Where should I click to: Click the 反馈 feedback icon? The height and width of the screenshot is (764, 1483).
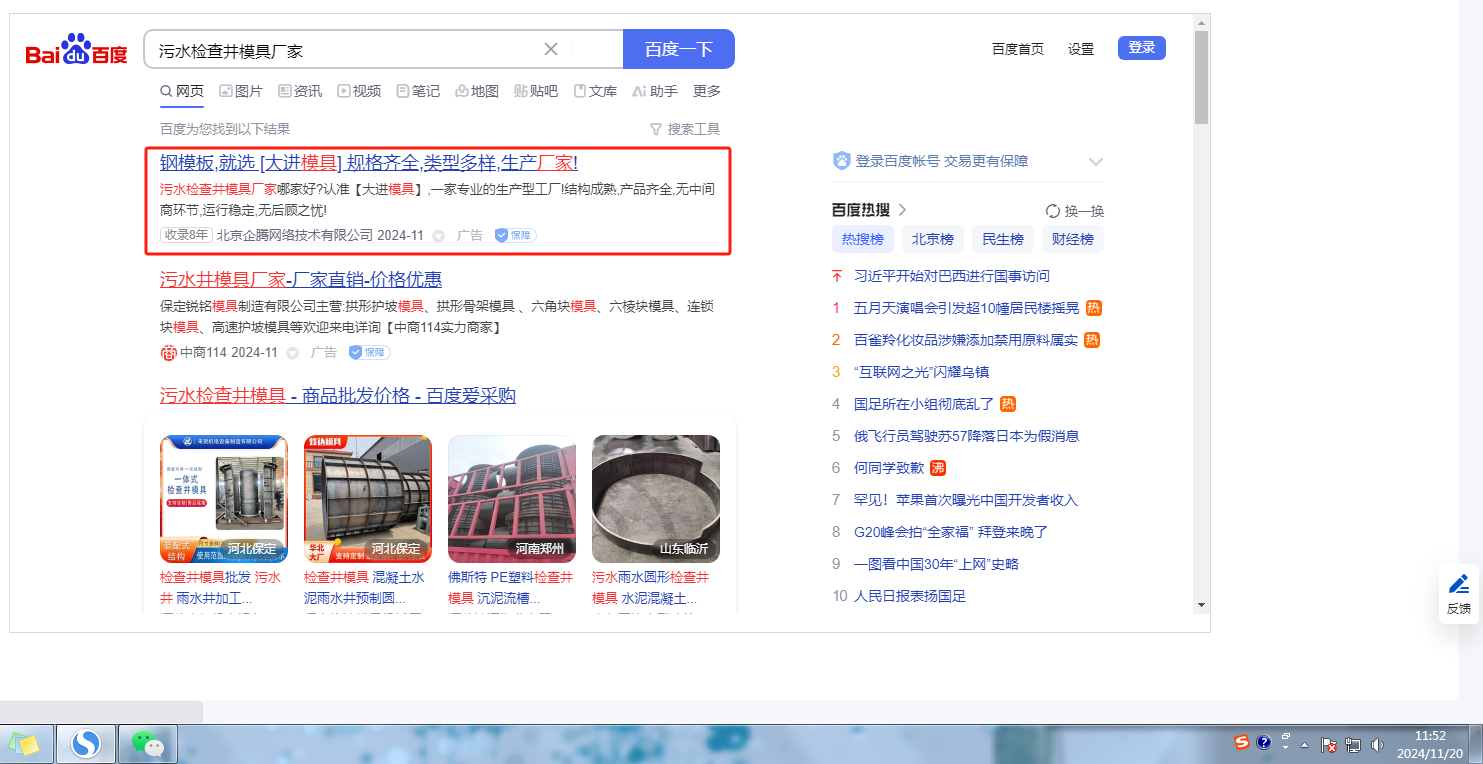pos(1459,594)
